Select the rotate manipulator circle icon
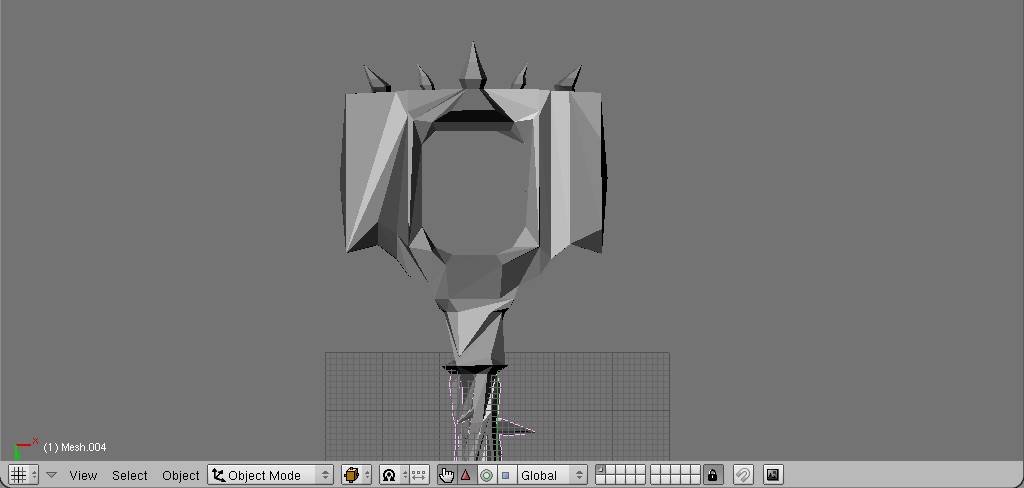1024x488 pixels. pos(486,475)
